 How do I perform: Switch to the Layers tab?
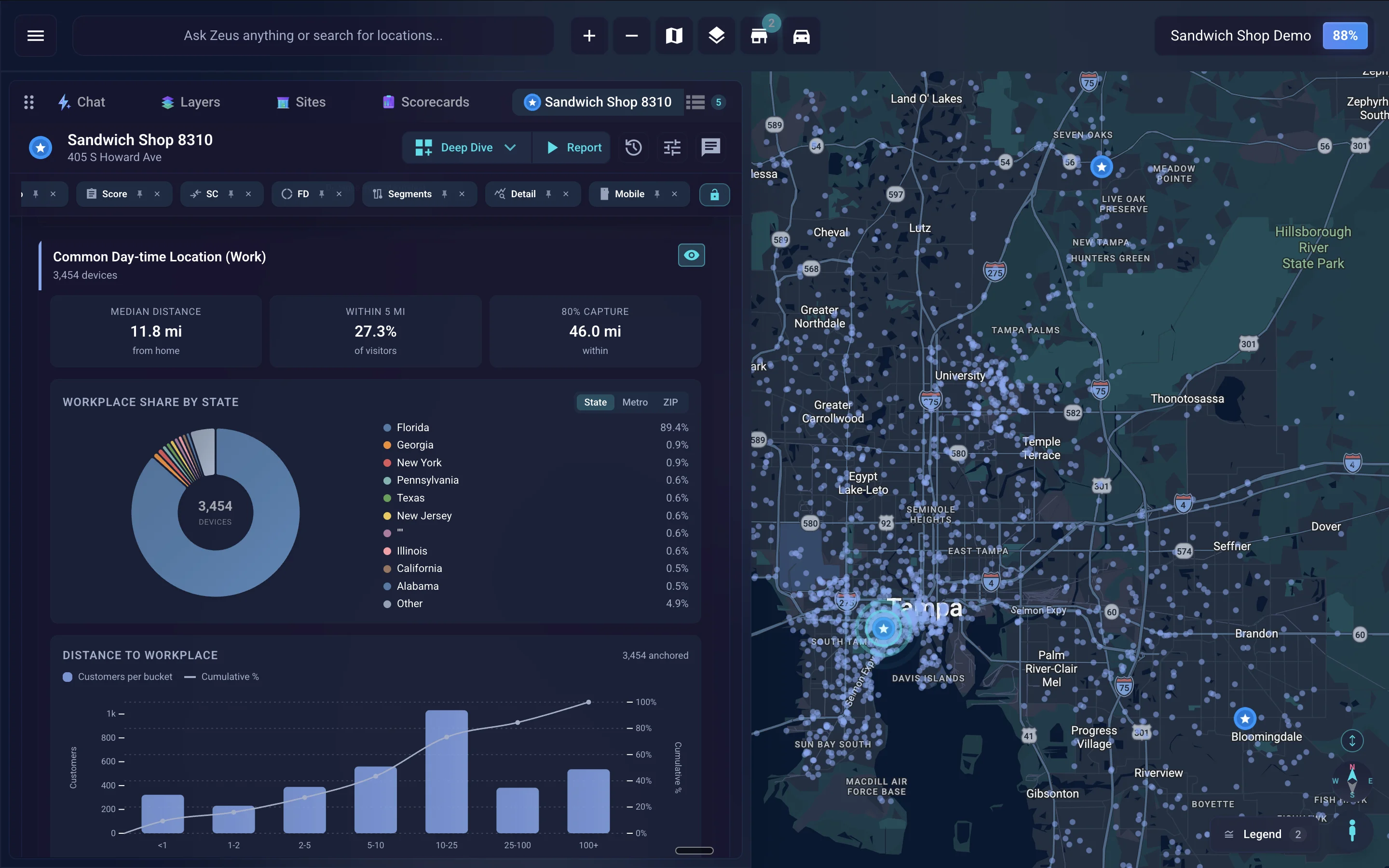191,102
